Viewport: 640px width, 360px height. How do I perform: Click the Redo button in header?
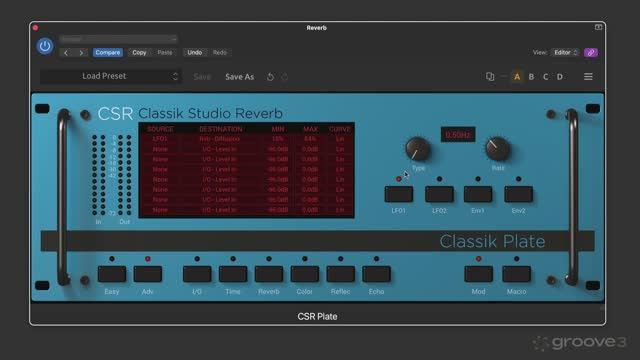[x=220, y=53]
